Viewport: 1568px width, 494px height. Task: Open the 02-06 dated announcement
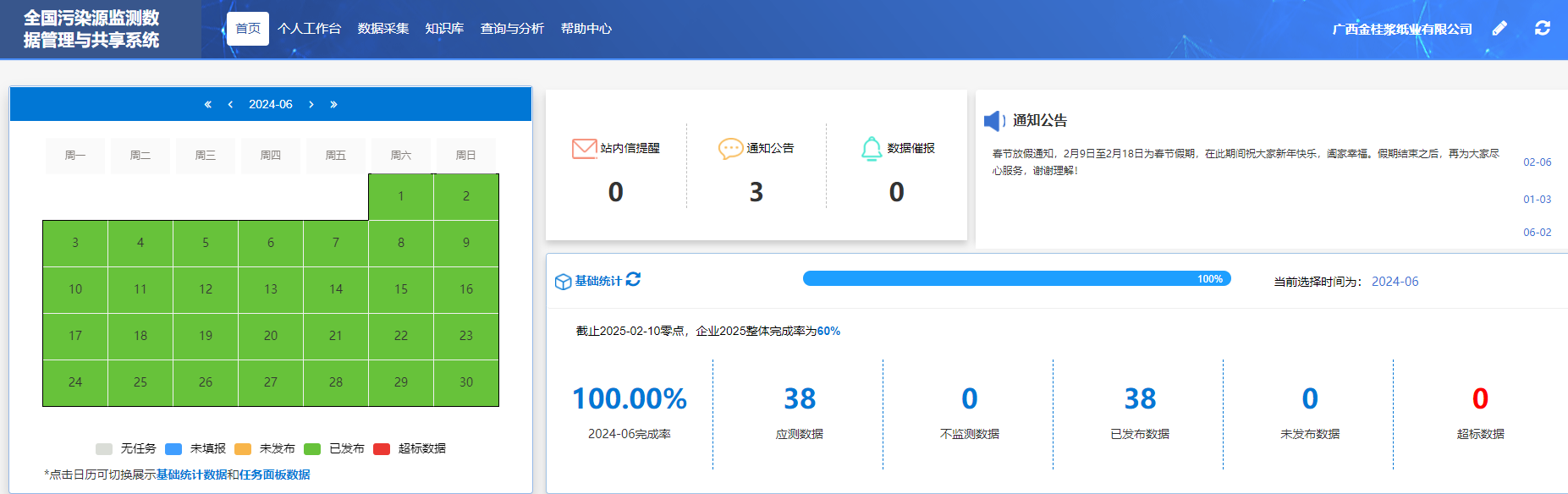[x=1537, y=162]
